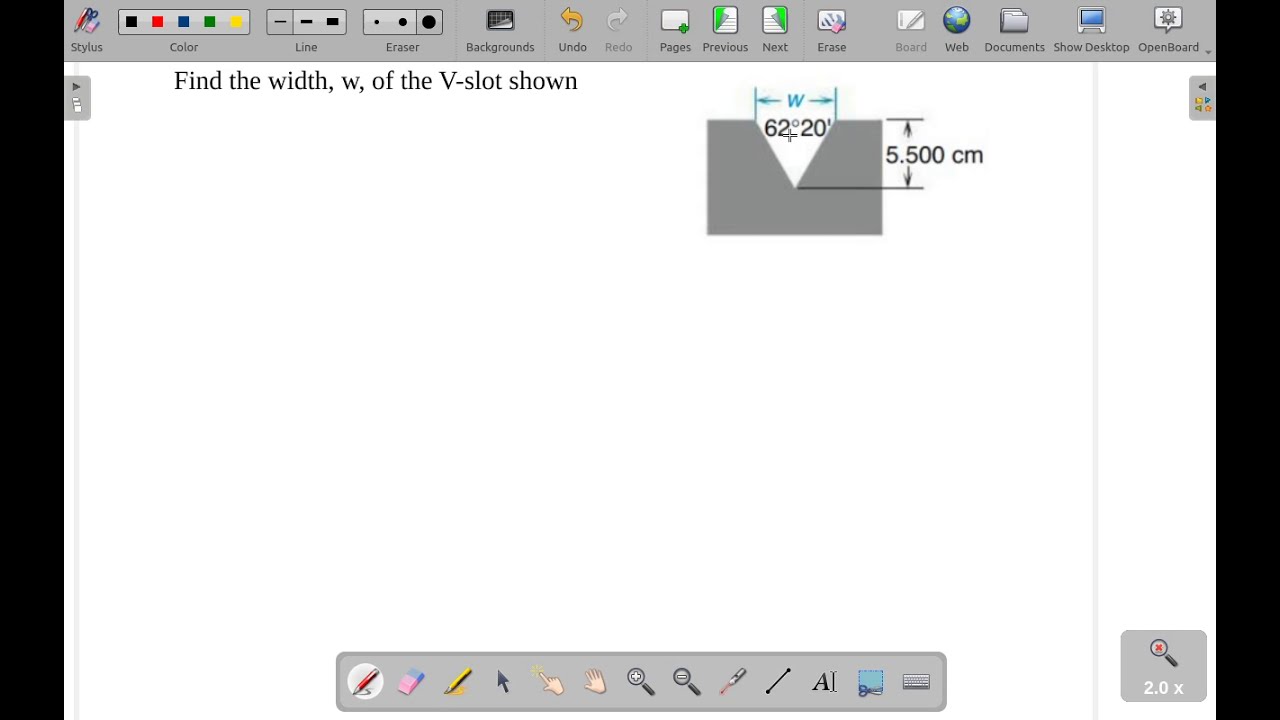The image size is (1280, 720).
Task: Expand the left page thumbnails panel
Action: pos(77,98)
